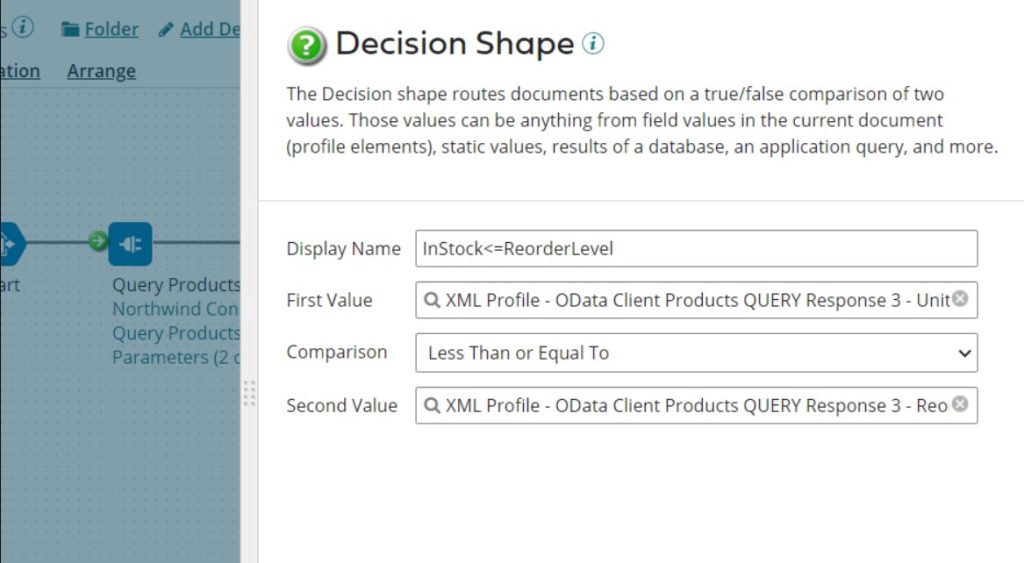The image size is (1024, 563).
Task: Click the magnifier icon in Second Value
Action: pos(432,406)
